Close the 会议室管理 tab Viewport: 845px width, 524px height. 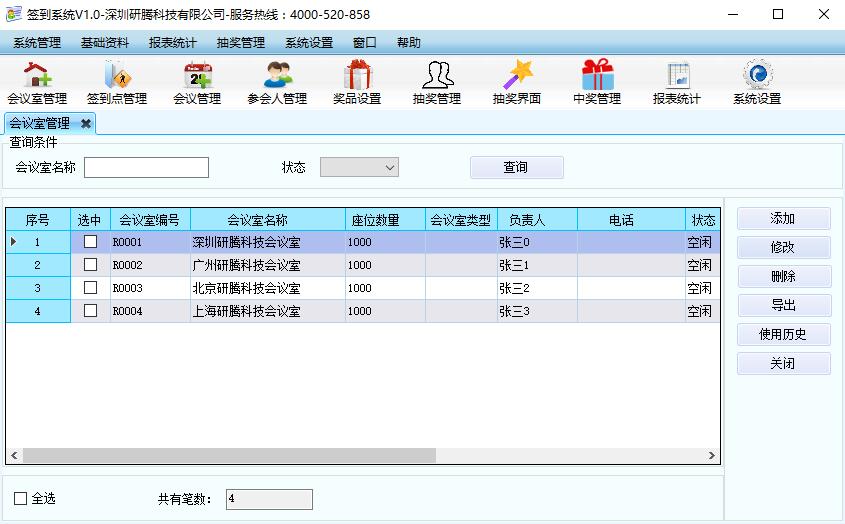click(86, 124)
